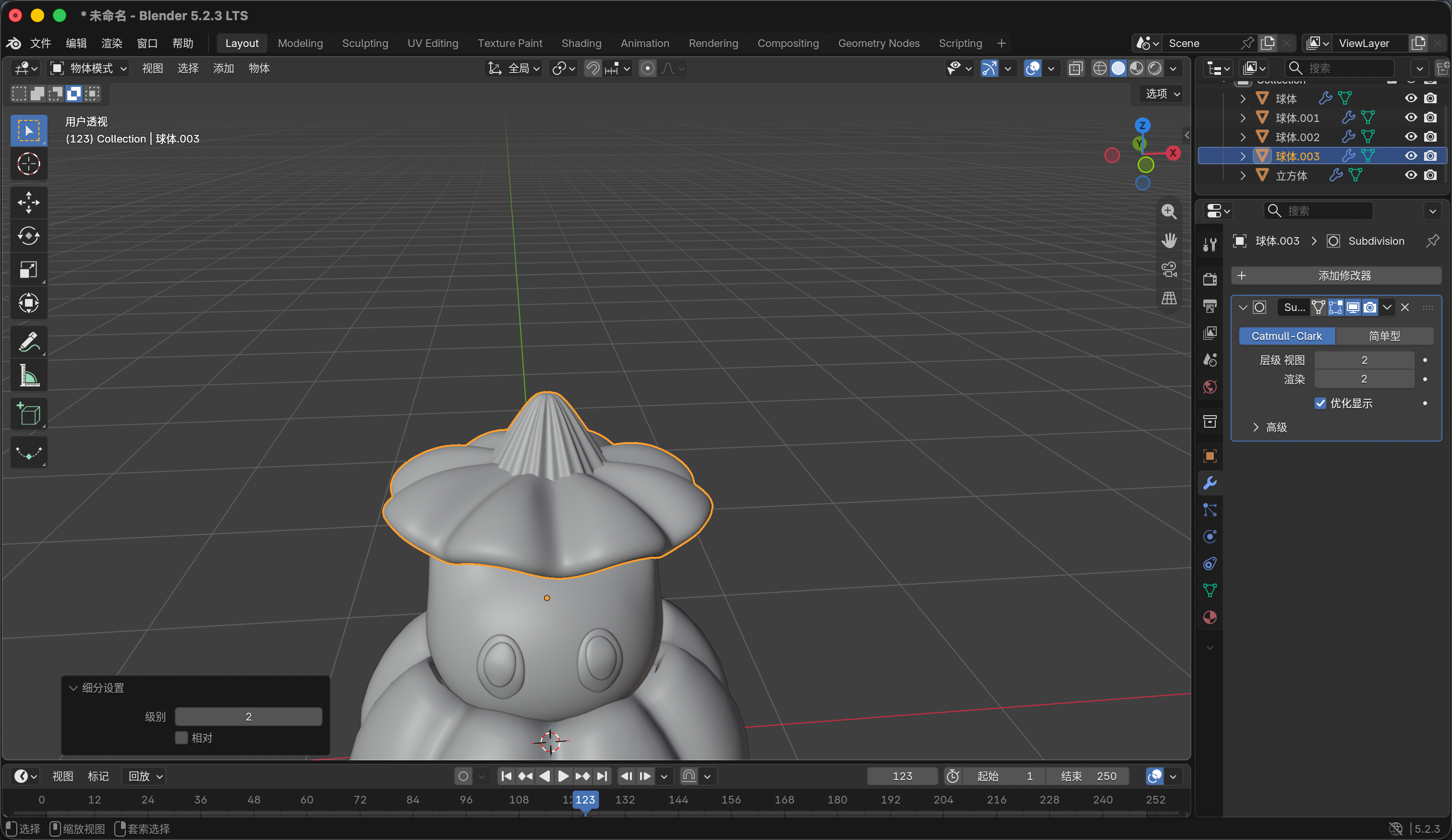Hide 球体.001 in viewport with eye icon
This screenshot has width=1452, height=840.
1411,118
